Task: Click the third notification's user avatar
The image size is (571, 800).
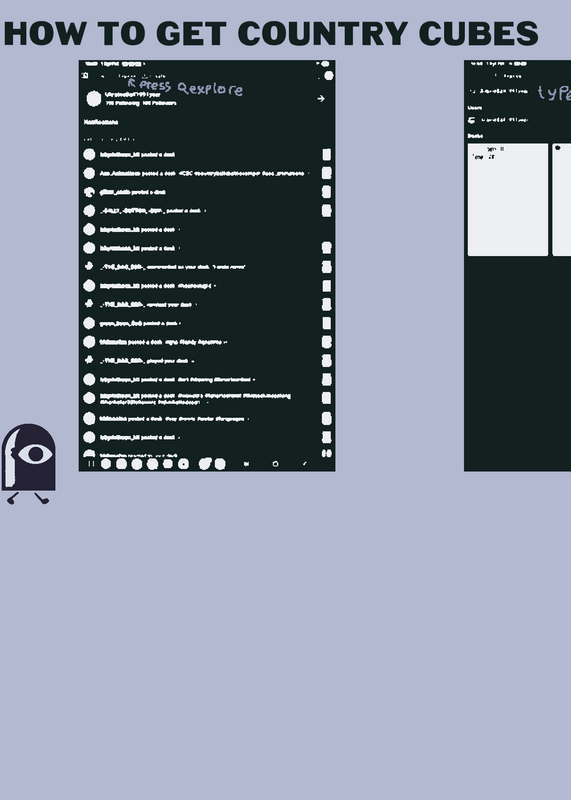Action: click(x=89, y=192)
